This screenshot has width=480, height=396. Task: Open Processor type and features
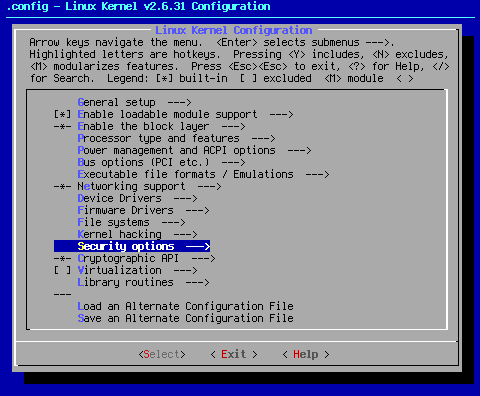click(176, 138)
